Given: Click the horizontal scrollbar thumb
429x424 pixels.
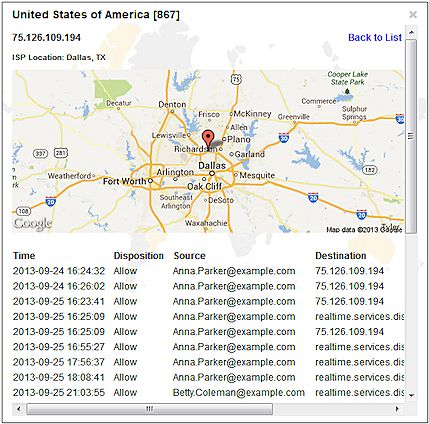Looking at the screenshot, I should point(149,409).
